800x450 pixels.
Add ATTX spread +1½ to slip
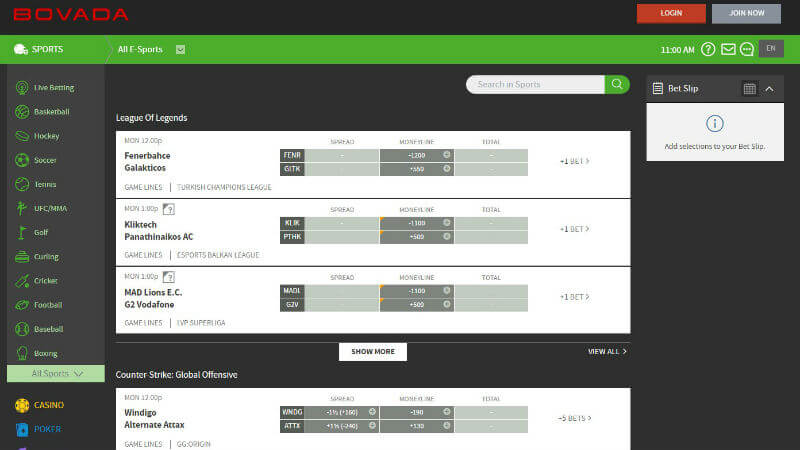point(342,426)
